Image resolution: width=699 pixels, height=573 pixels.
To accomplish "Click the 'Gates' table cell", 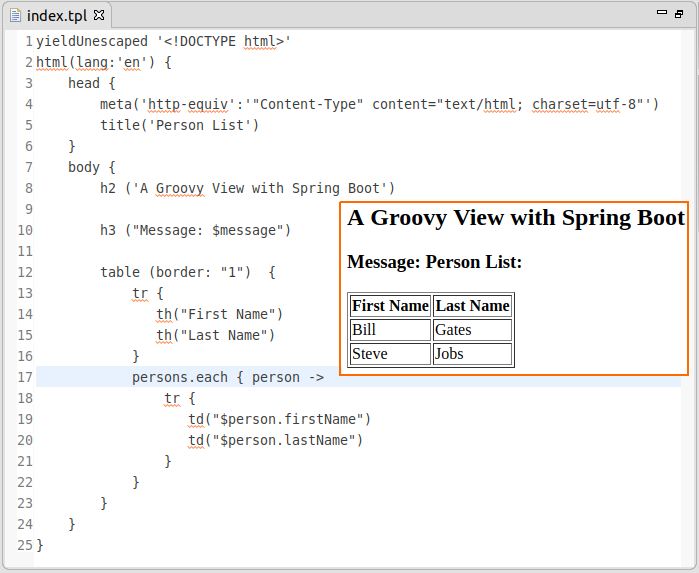I will click(472, 330).
